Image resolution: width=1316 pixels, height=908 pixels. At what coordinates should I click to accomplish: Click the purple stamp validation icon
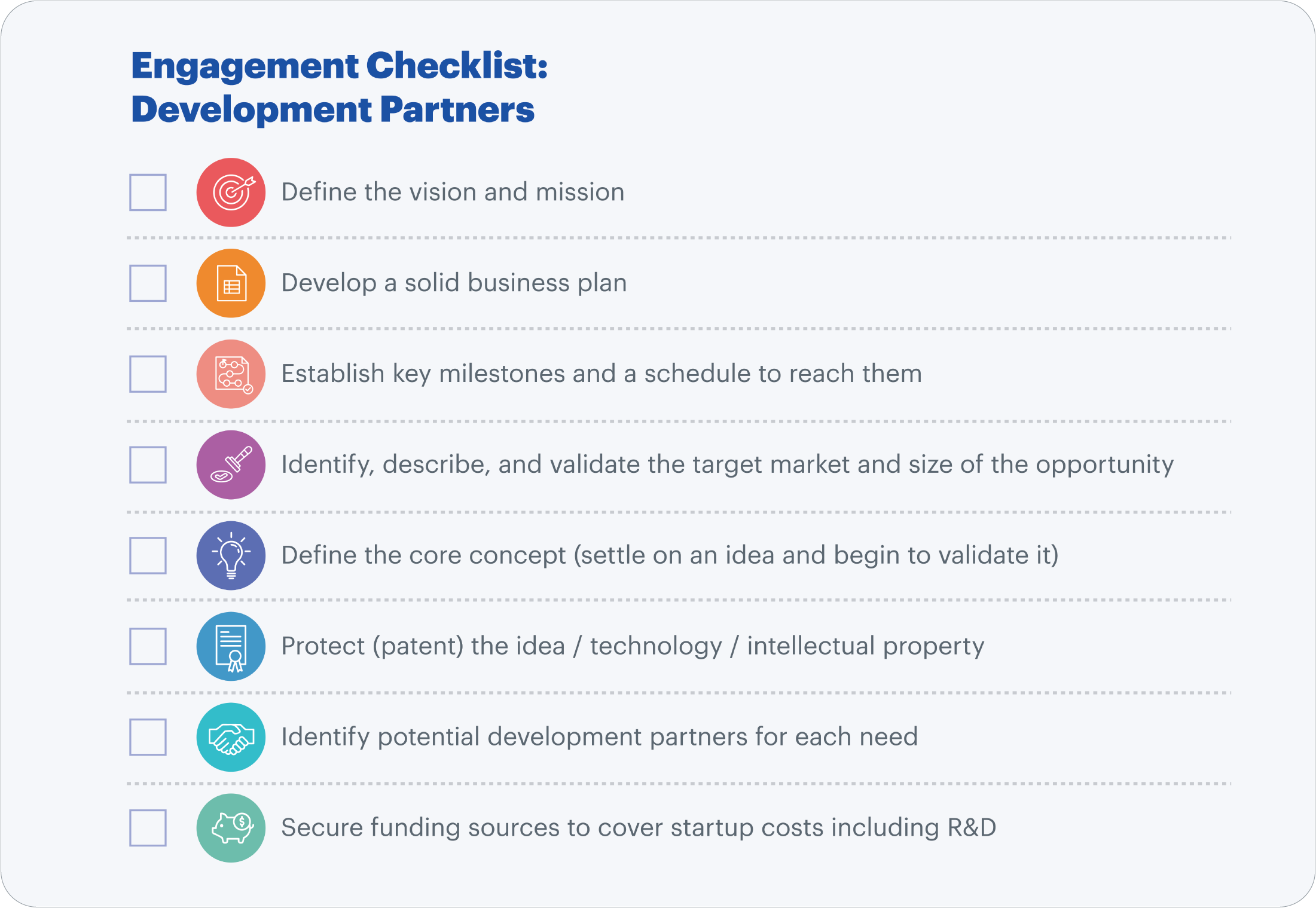231,465
